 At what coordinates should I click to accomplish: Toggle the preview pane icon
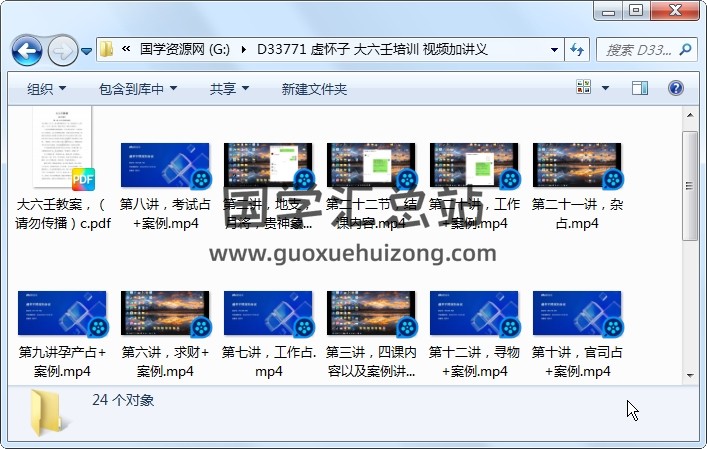[x=640, y=88]
